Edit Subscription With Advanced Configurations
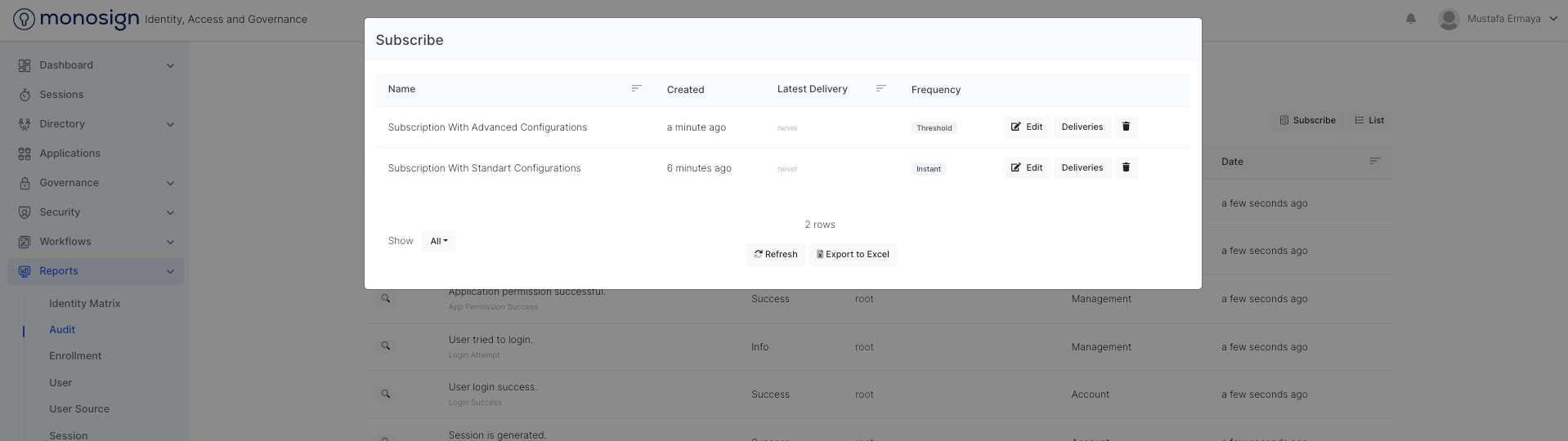The width and height of the screenshot is (1568, 441). (1026, 127)
